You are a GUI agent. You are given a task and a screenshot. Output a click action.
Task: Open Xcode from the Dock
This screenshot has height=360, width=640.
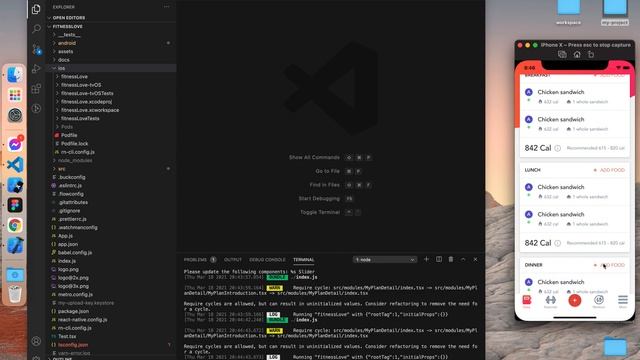coord(15,246)
